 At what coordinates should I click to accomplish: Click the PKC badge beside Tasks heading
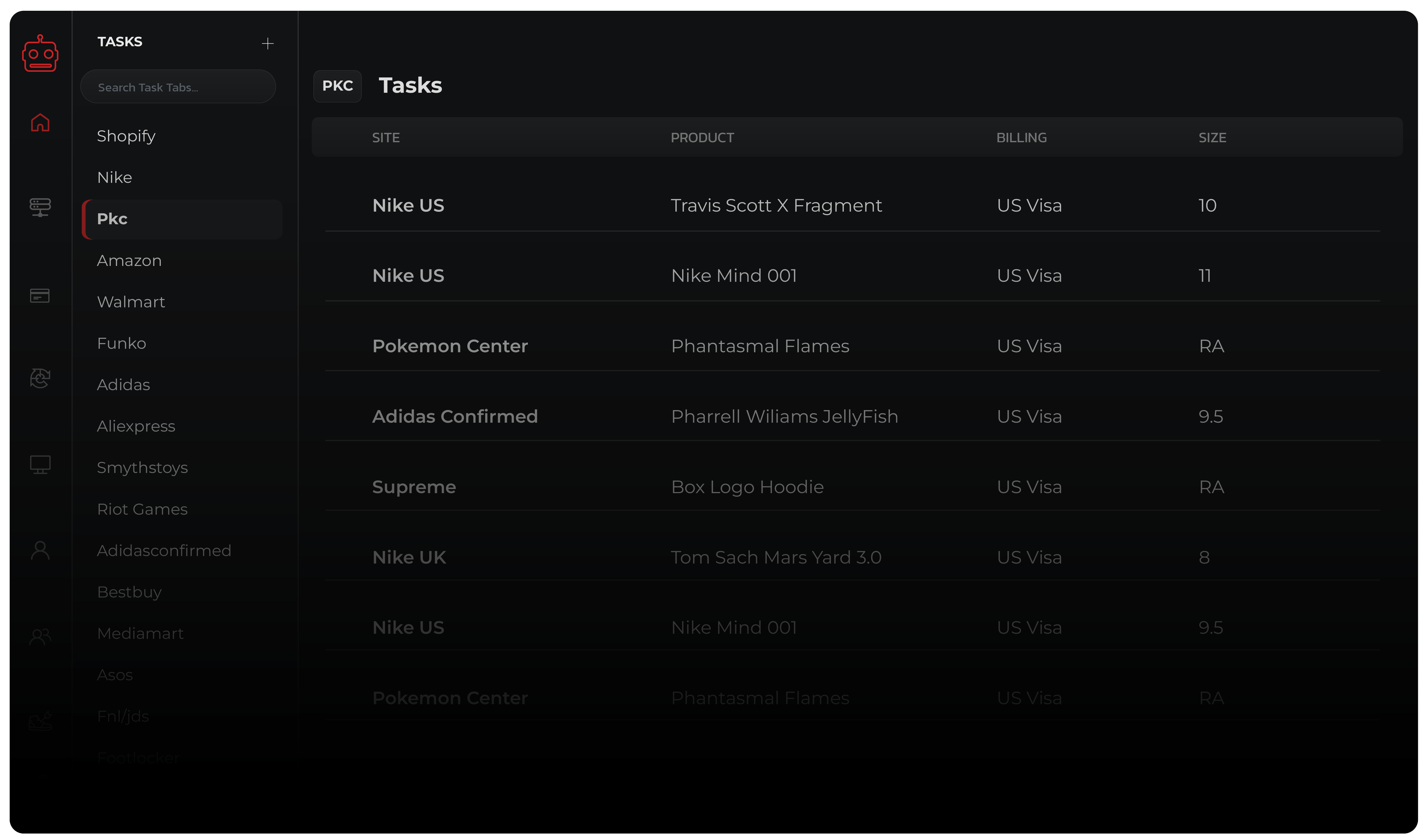click(x=337, y=86)
